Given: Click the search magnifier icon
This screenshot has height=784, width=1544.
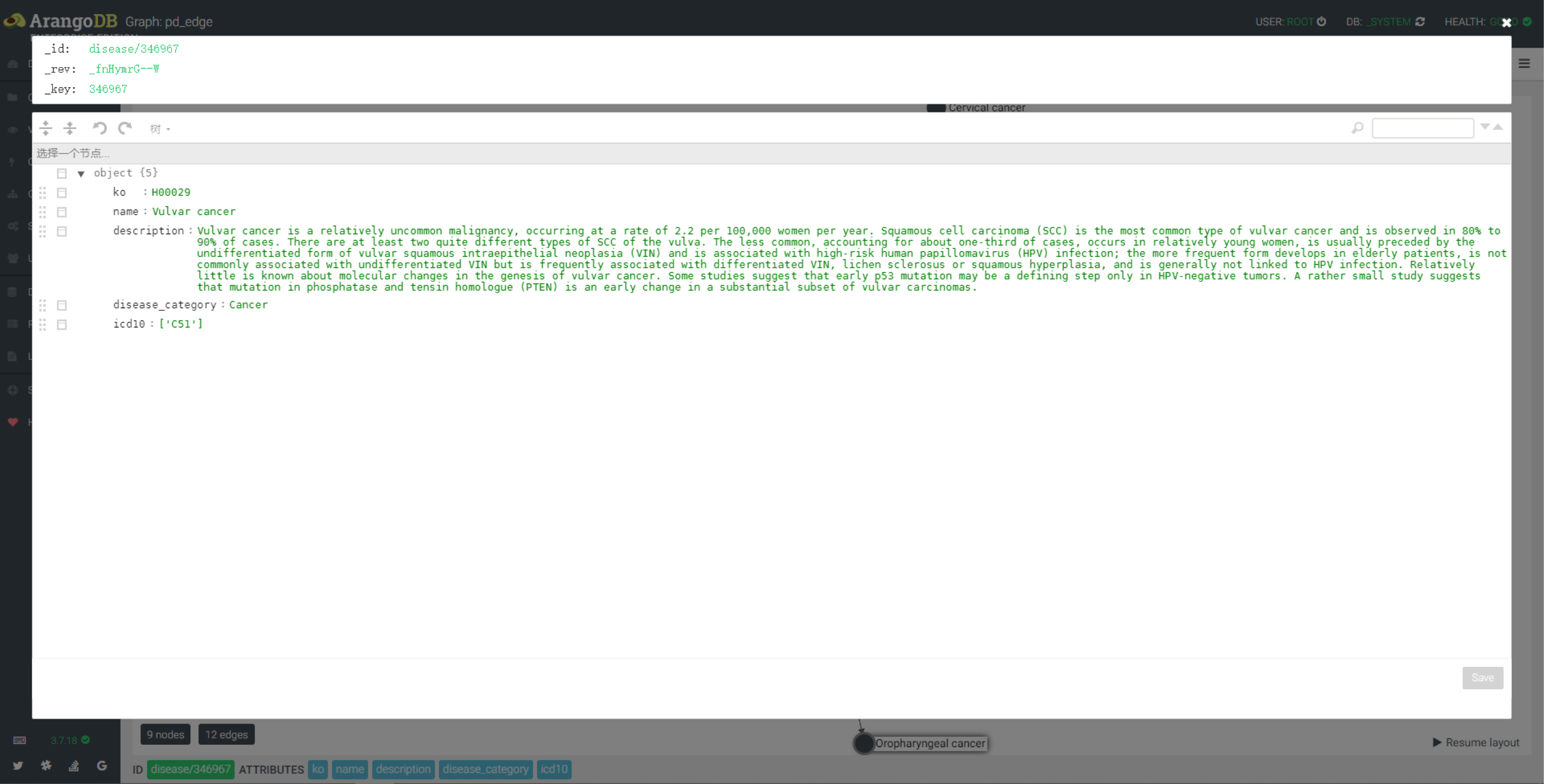Looking at the screenshot, I should pos(1357,128).
